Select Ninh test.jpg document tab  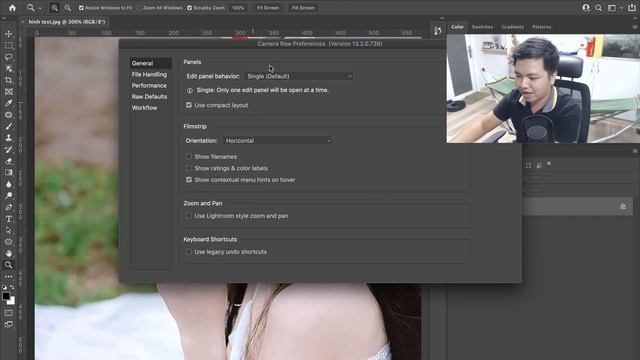67,22
